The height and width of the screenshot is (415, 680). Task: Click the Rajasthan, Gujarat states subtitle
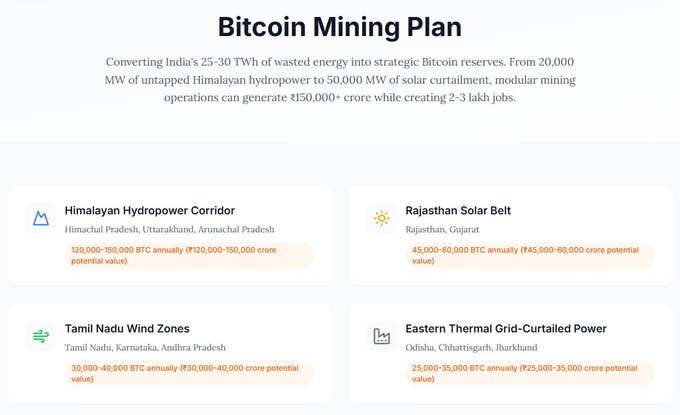pos(442,229)
